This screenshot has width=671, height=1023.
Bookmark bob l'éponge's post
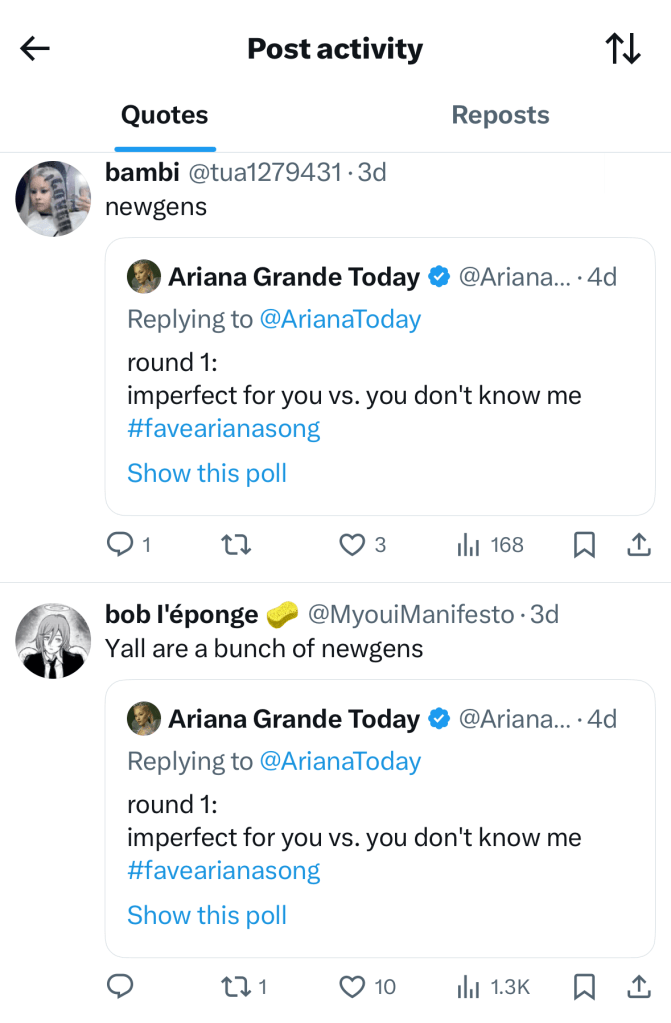[x=584, y=987]
